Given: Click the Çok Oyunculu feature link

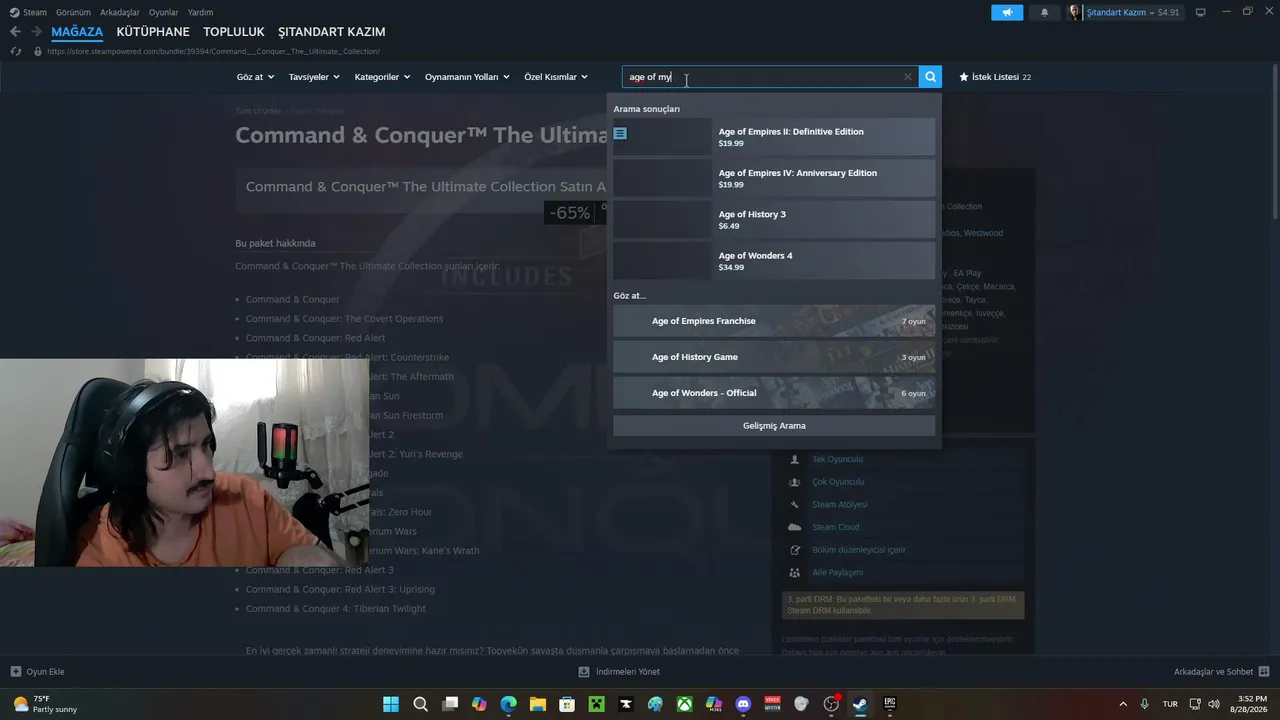Looking at the screenshot, I should tap(838, 482).
